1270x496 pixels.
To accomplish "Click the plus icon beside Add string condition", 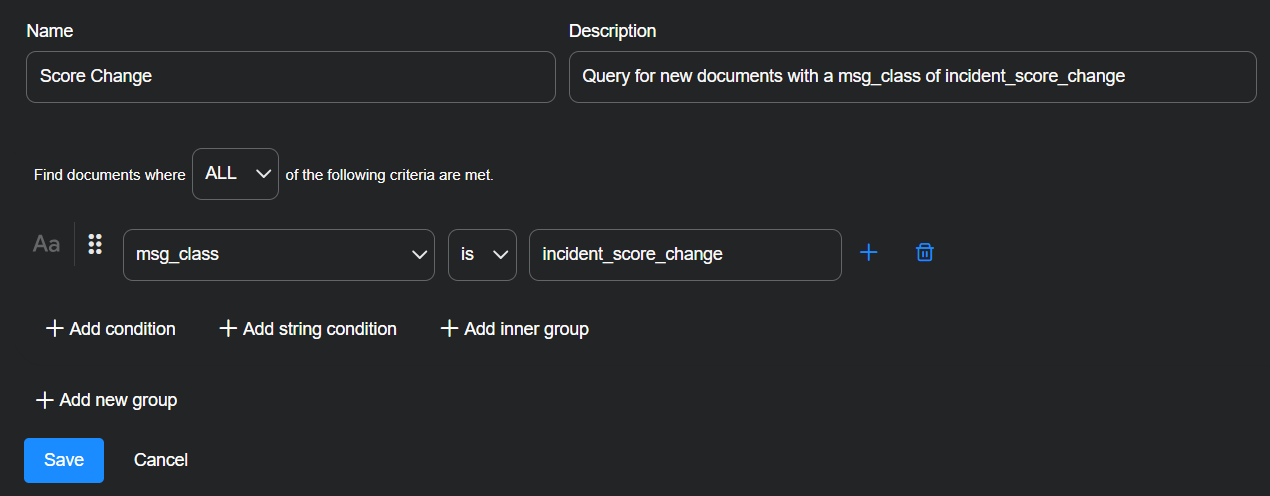I will 228,329.
